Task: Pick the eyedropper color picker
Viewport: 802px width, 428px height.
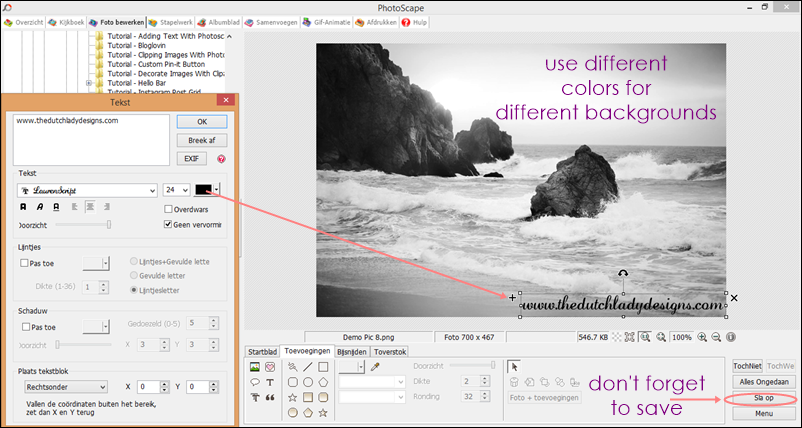Action: click(375, 367)
